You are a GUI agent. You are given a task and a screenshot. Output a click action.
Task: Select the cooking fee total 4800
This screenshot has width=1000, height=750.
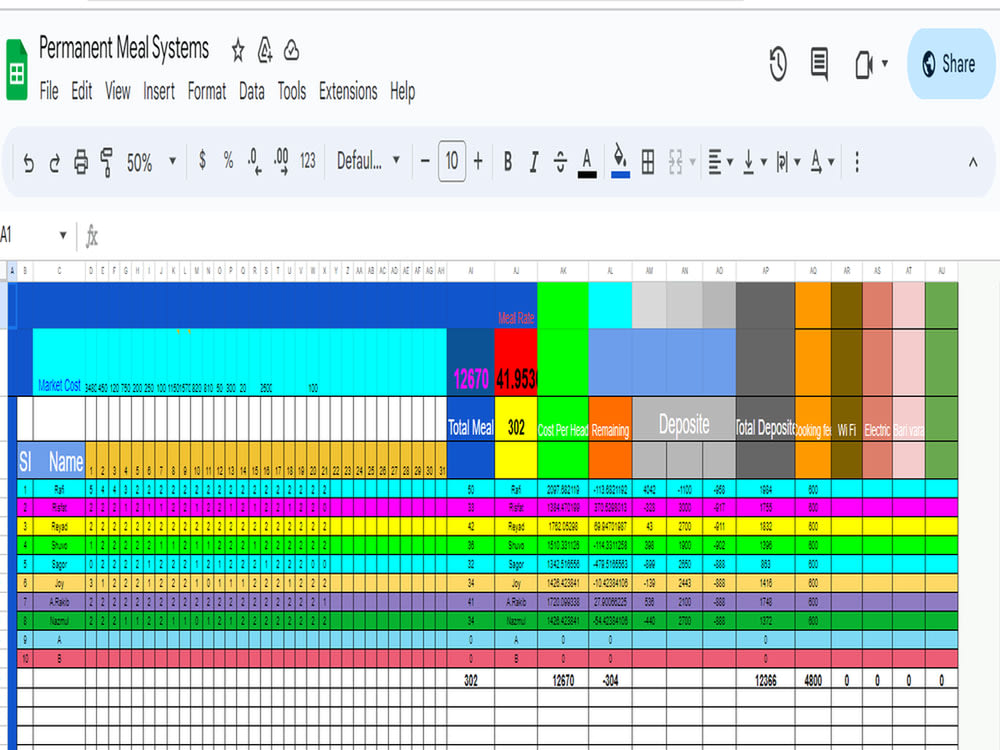point(813,679)
